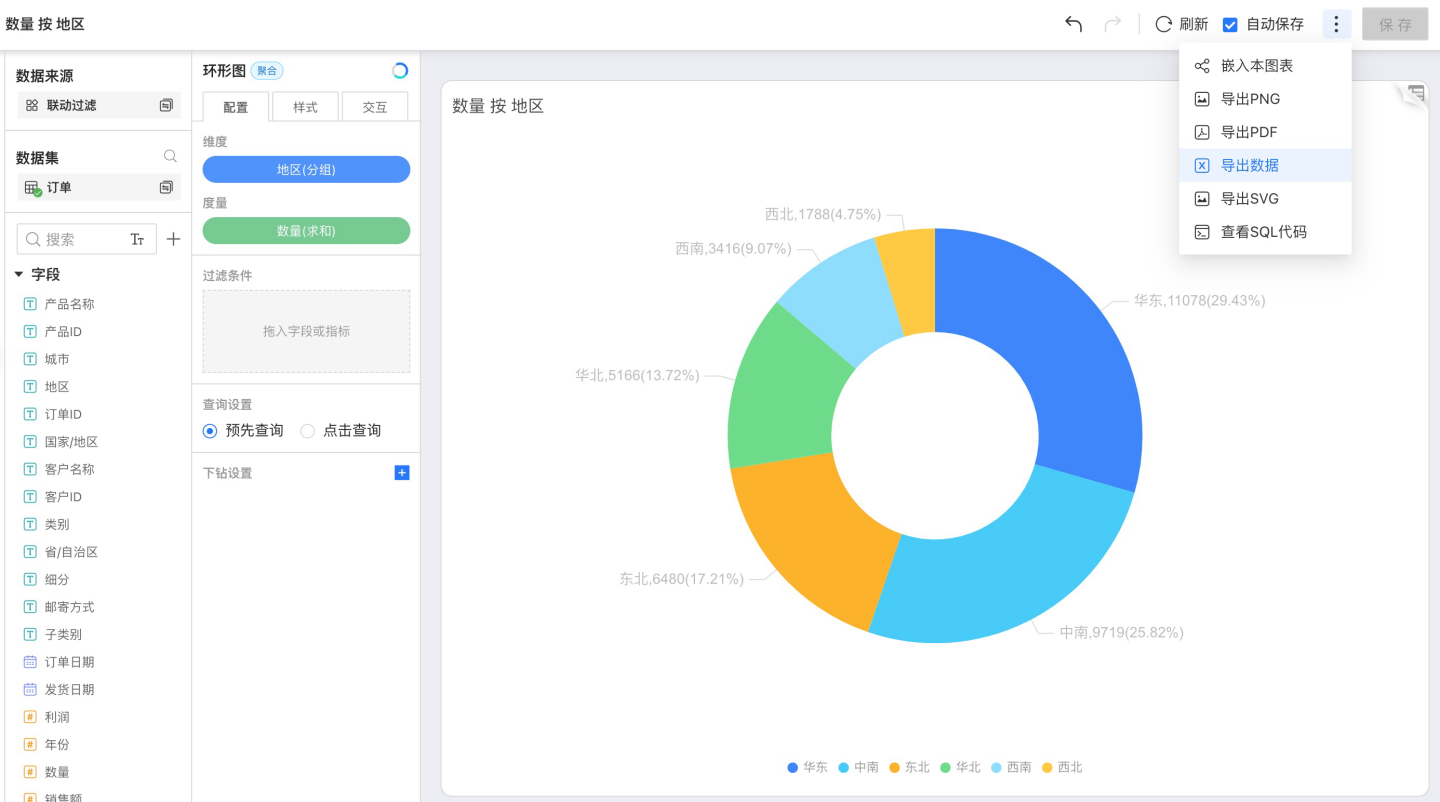1440x802 pixels.
Task: Select the 点击查询 radio option
Action: coord(308,431)
